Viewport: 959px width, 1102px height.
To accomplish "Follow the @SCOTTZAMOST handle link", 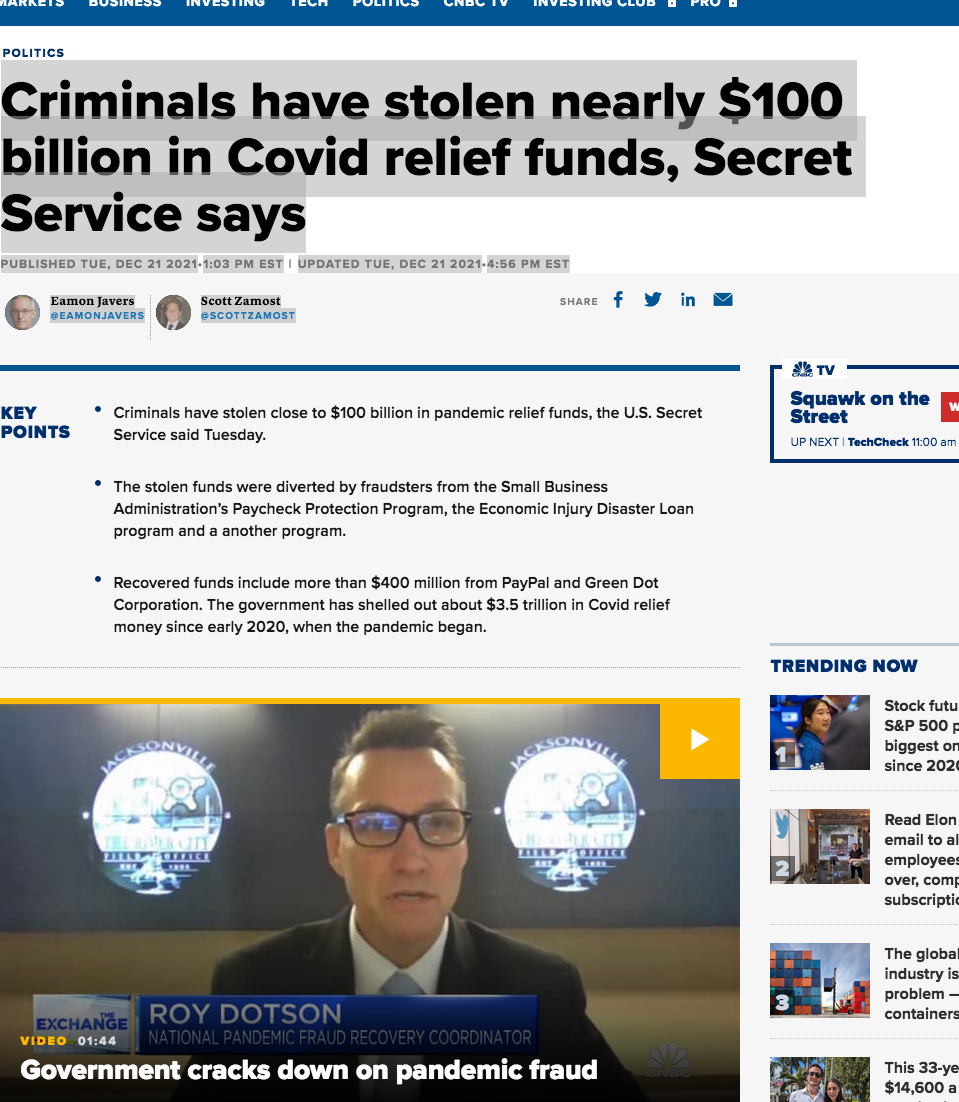I will 248,316.
